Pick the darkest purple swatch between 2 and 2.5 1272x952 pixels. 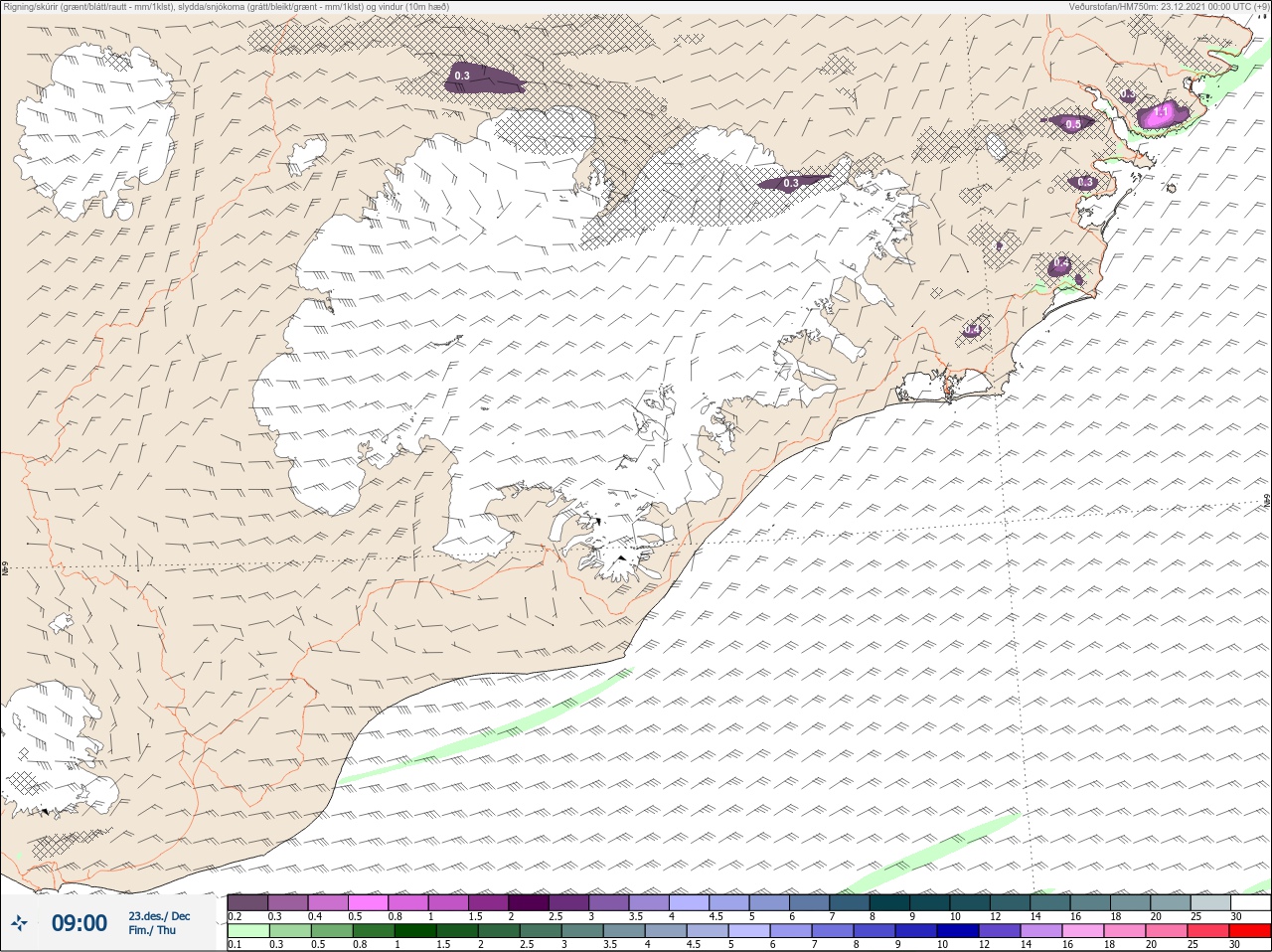click(x=530, y=902)
